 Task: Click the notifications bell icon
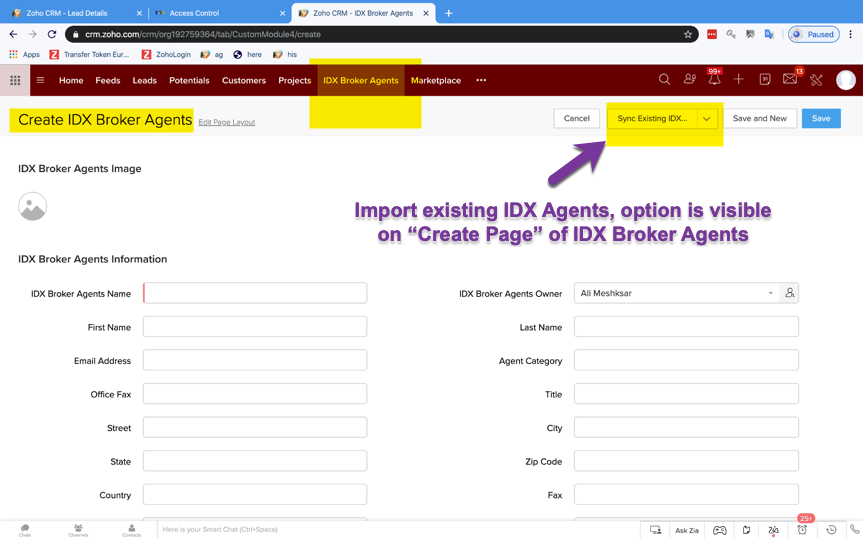point(714,80)
